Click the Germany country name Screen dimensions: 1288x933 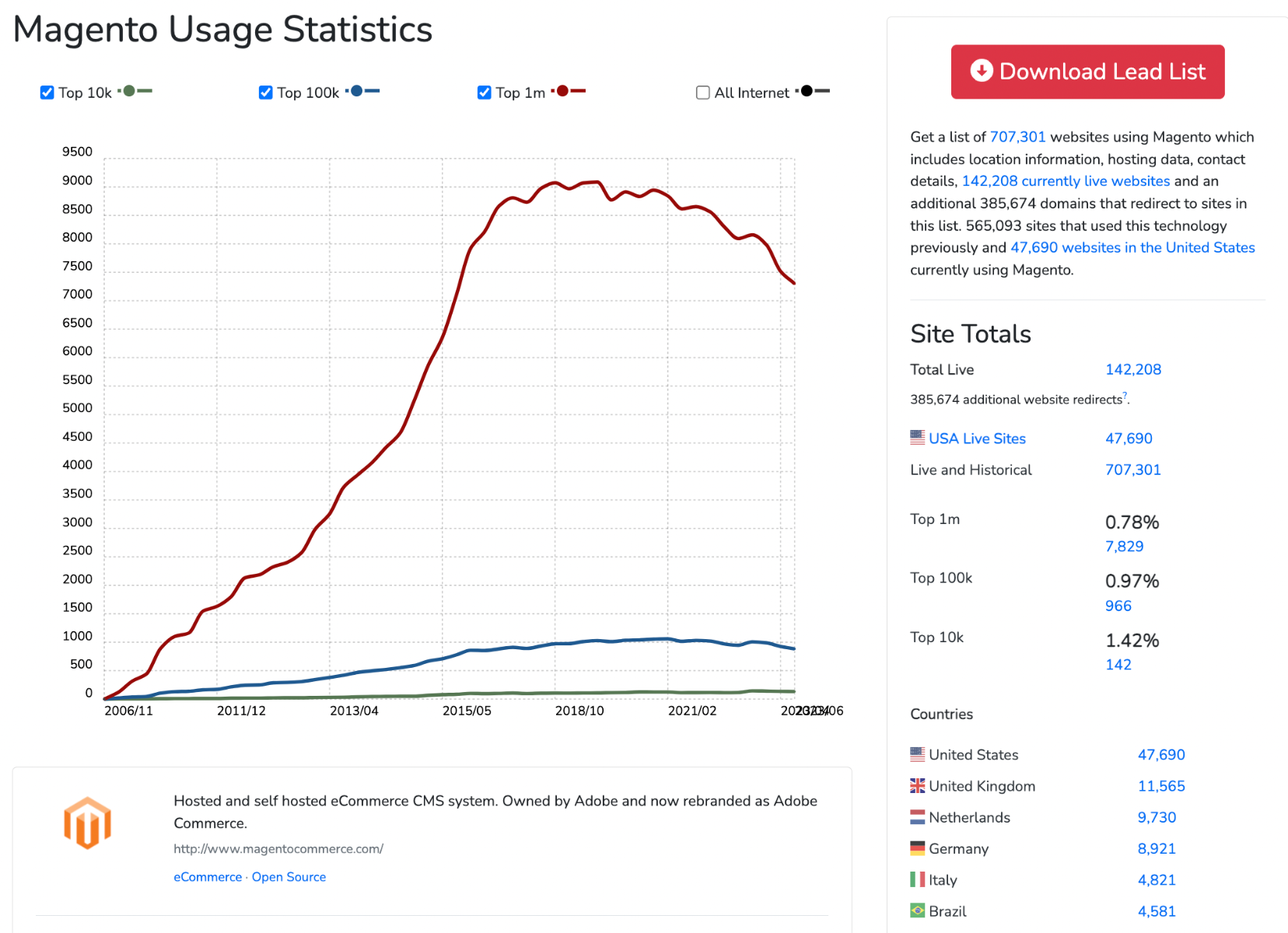[x=958, y=849]
